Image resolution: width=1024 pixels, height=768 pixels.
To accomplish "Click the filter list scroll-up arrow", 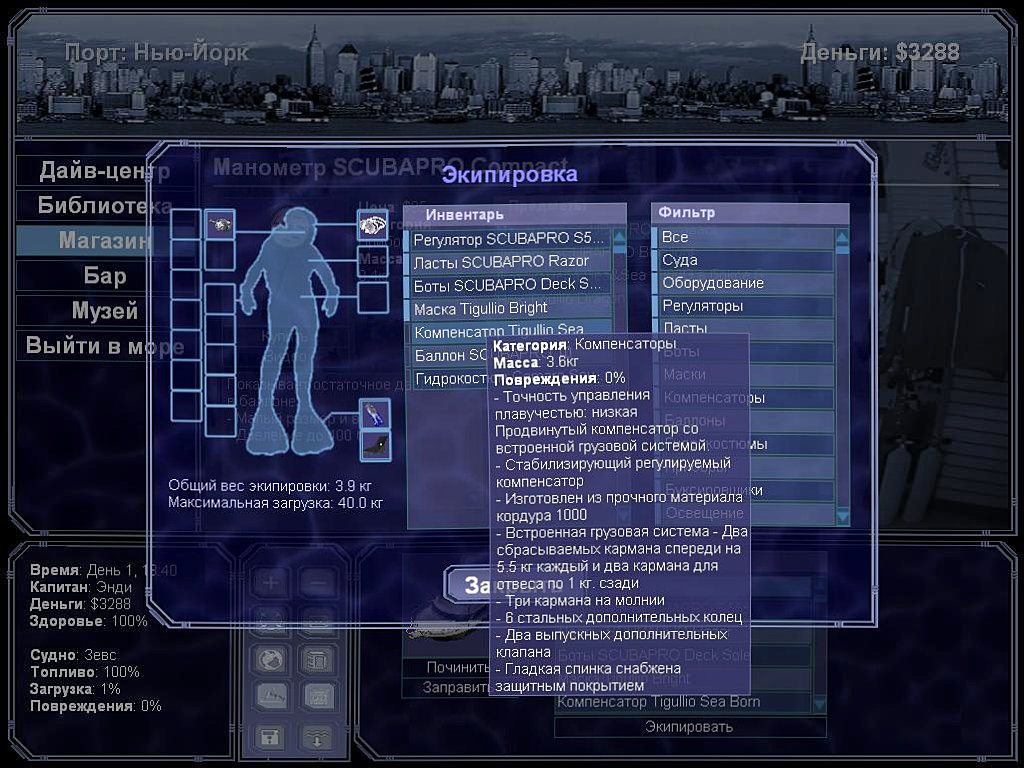I will 842,238.
